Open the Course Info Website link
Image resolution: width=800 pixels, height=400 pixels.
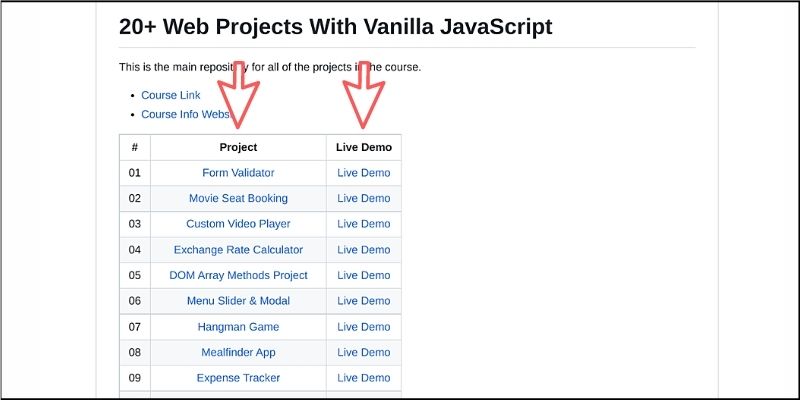pyautogui.click(x=183, y=114)
